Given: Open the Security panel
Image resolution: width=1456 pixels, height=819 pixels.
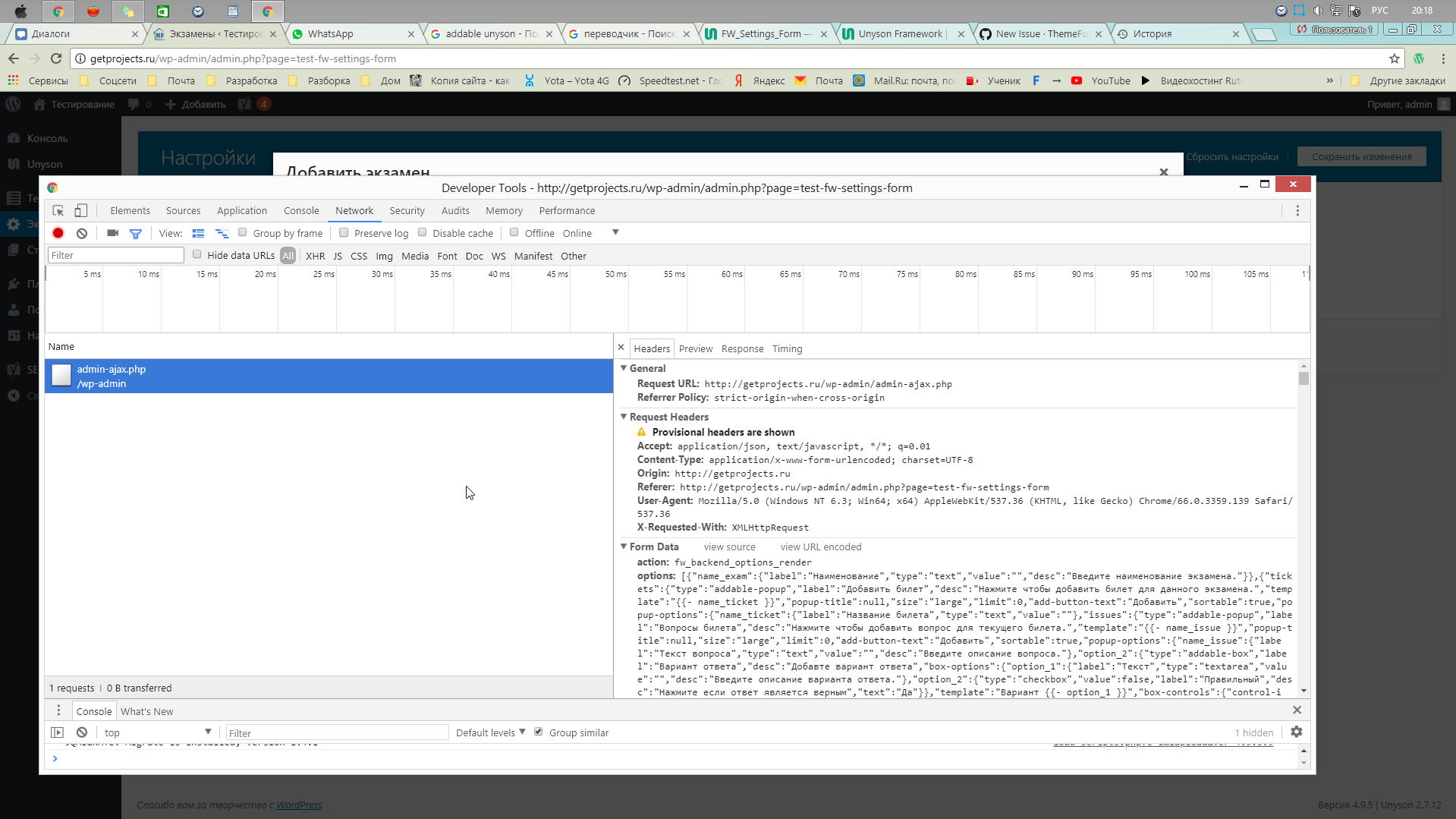Looking at the screenshot, I should coord(407,211).
